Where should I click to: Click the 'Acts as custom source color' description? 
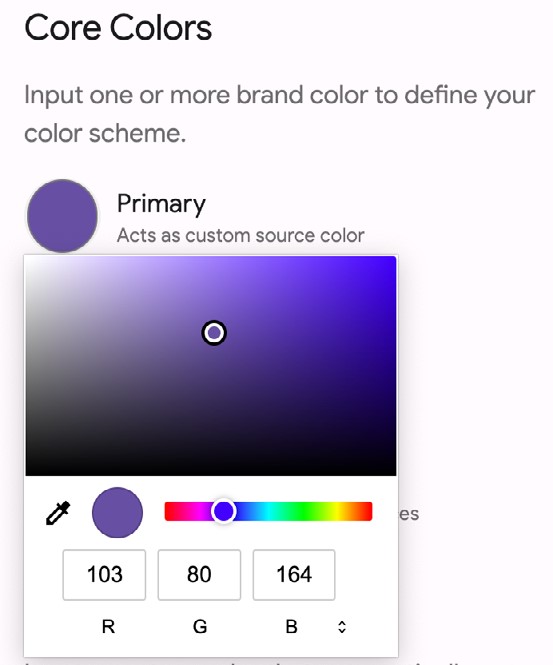(x=240, y=235)
